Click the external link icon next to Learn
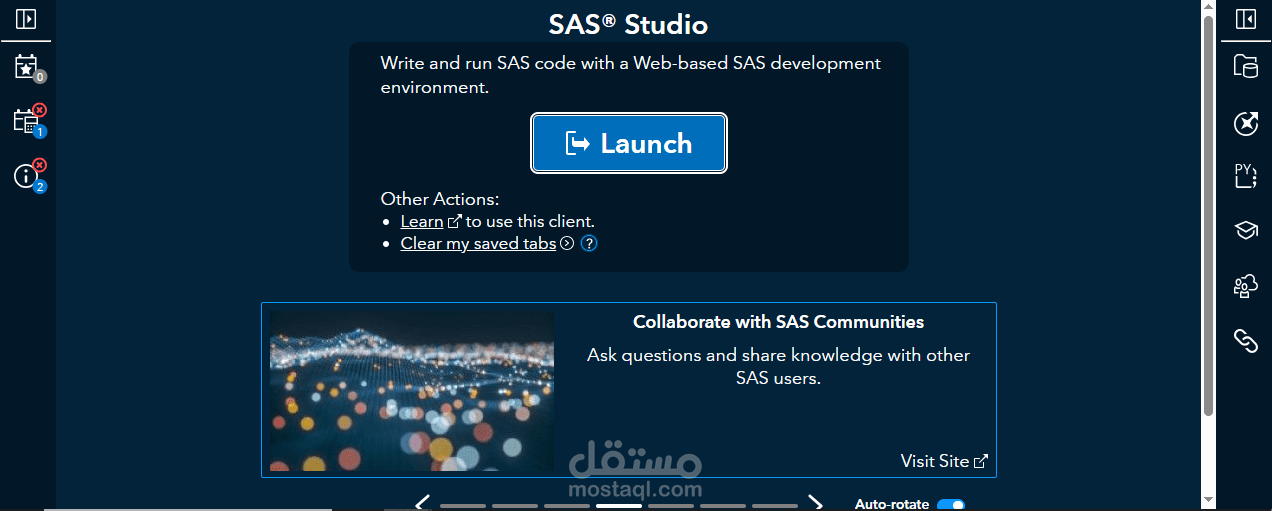Image resolution: width=1272 pixels, height=511 pixels. click(454, 221)
